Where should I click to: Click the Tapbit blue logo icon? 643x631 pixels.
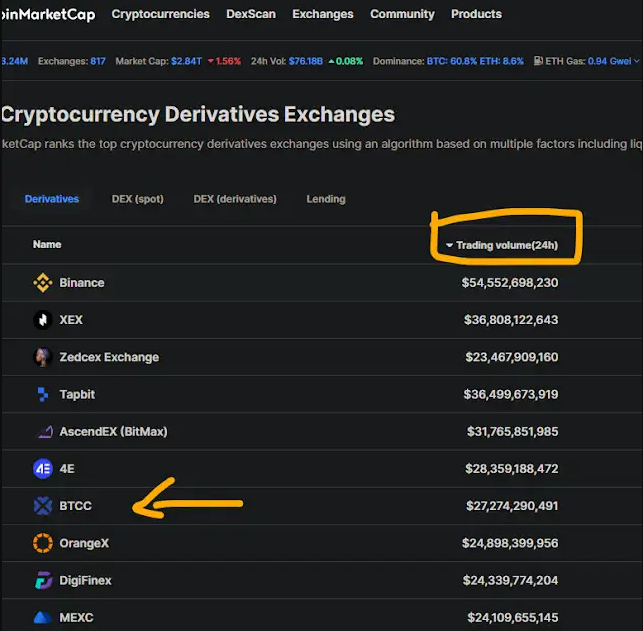[43, 394]
